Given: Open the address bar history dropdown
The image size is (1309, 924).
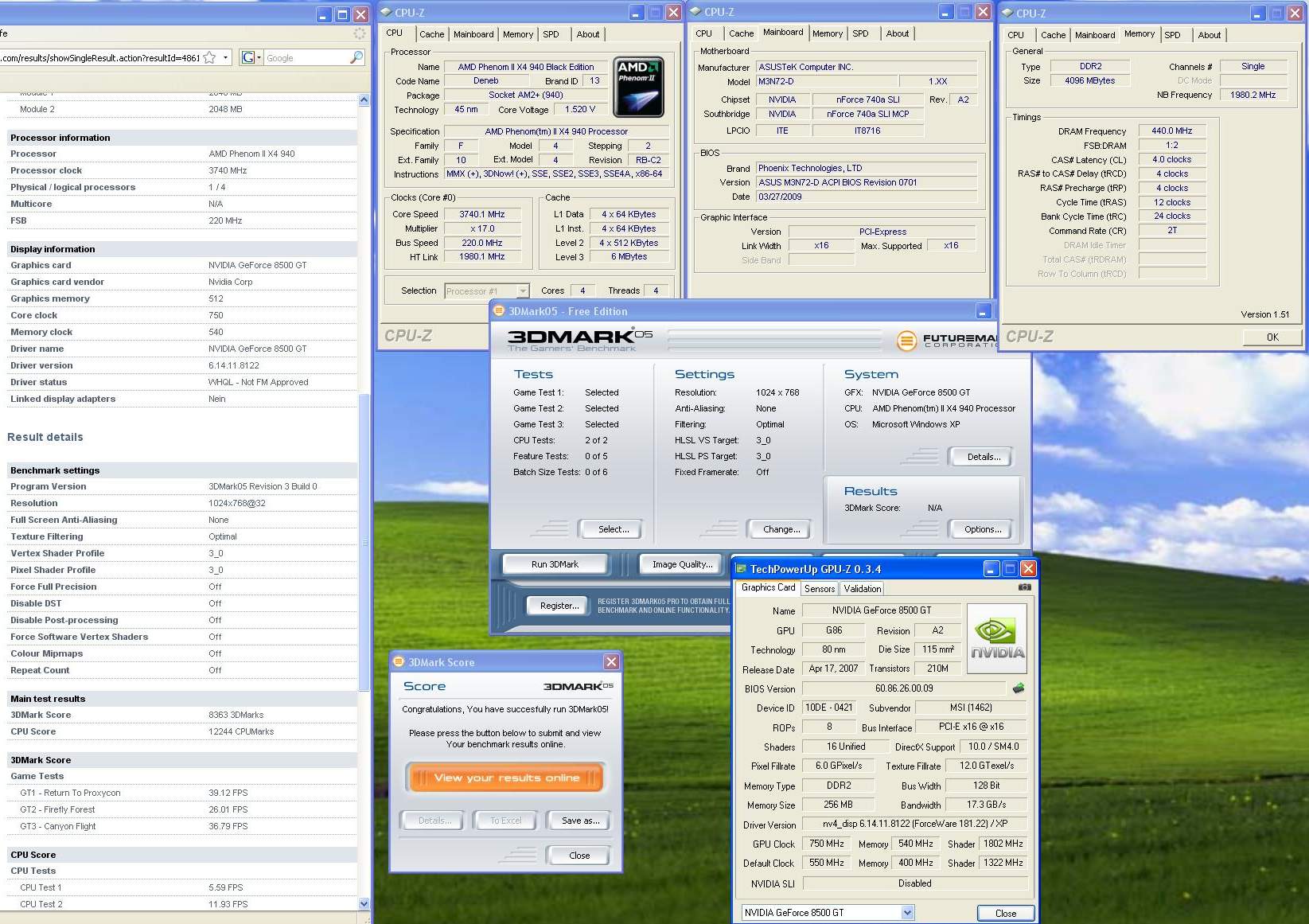Looking at the screenshot, I should [226, 57].
